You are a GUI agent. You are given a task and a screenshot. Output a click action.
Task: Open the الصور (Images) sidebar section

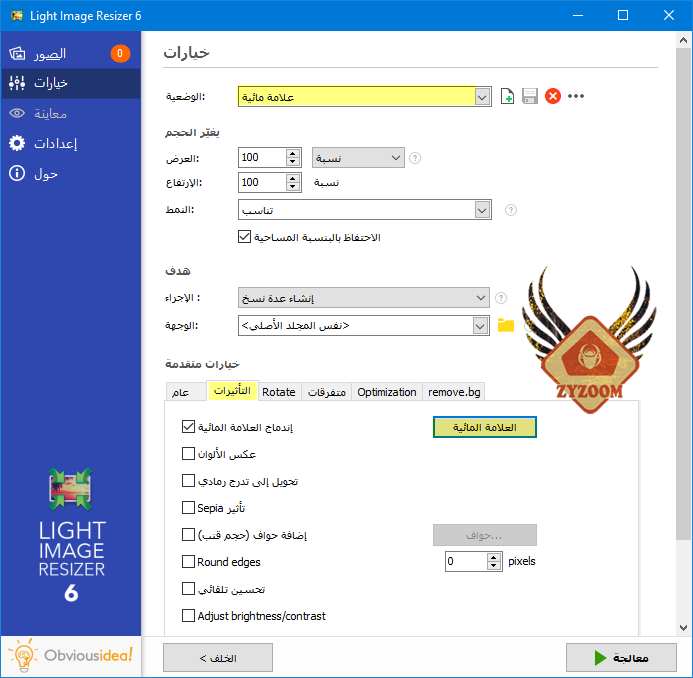pos(71,53)
